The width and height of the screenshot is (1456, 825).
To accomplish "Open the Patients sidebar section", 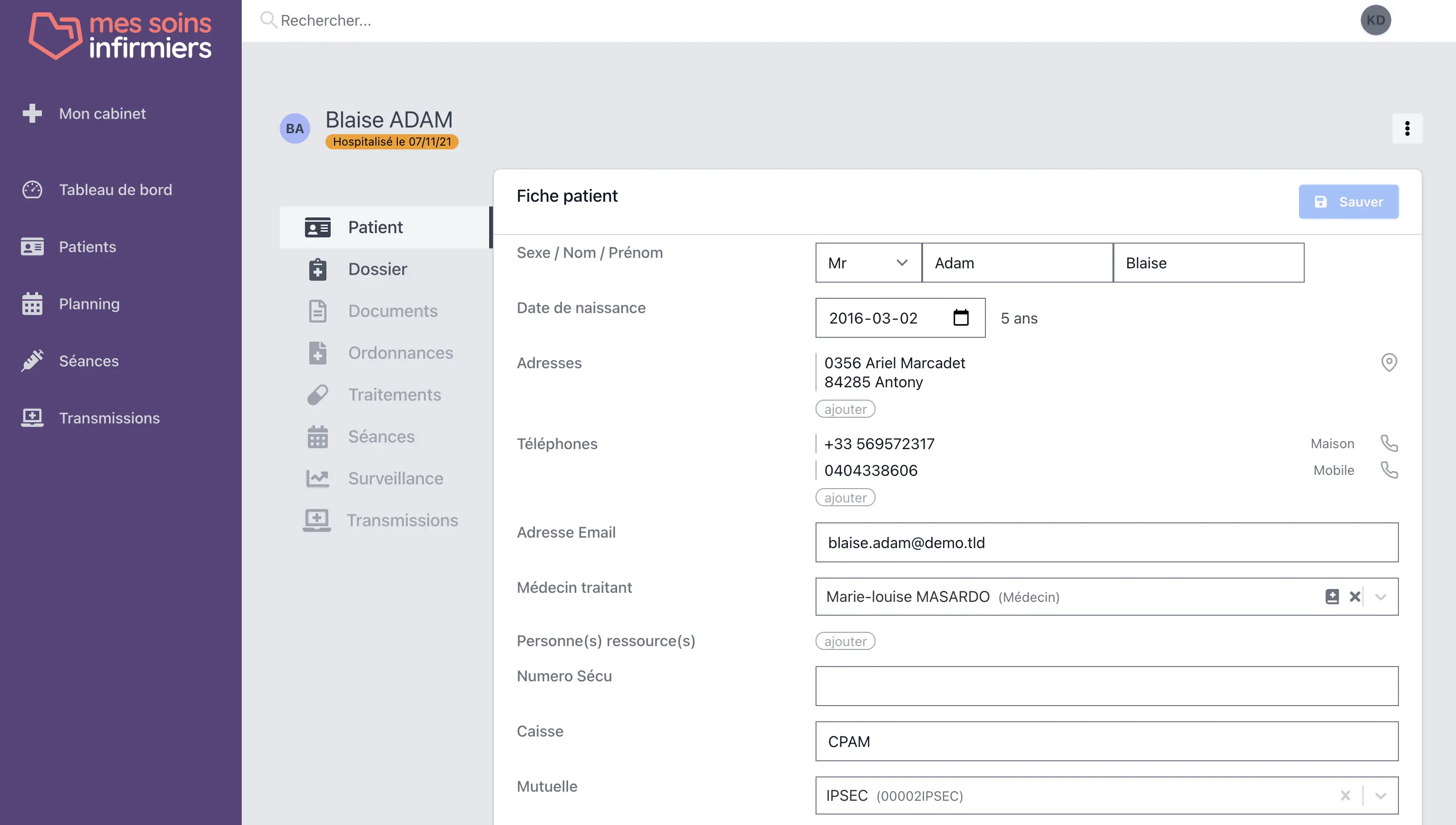I will [87, 246].
